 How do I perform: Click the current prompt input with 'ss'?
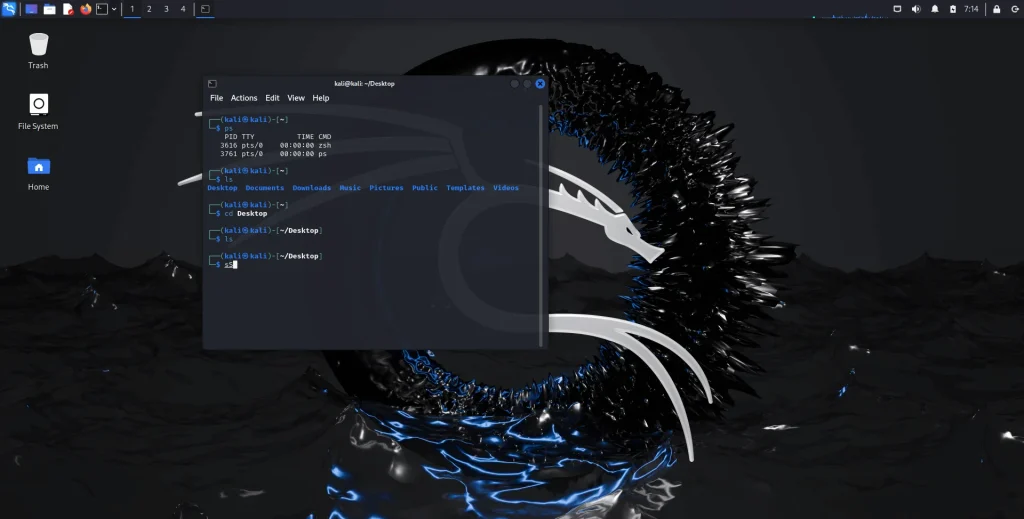[229, 264]
